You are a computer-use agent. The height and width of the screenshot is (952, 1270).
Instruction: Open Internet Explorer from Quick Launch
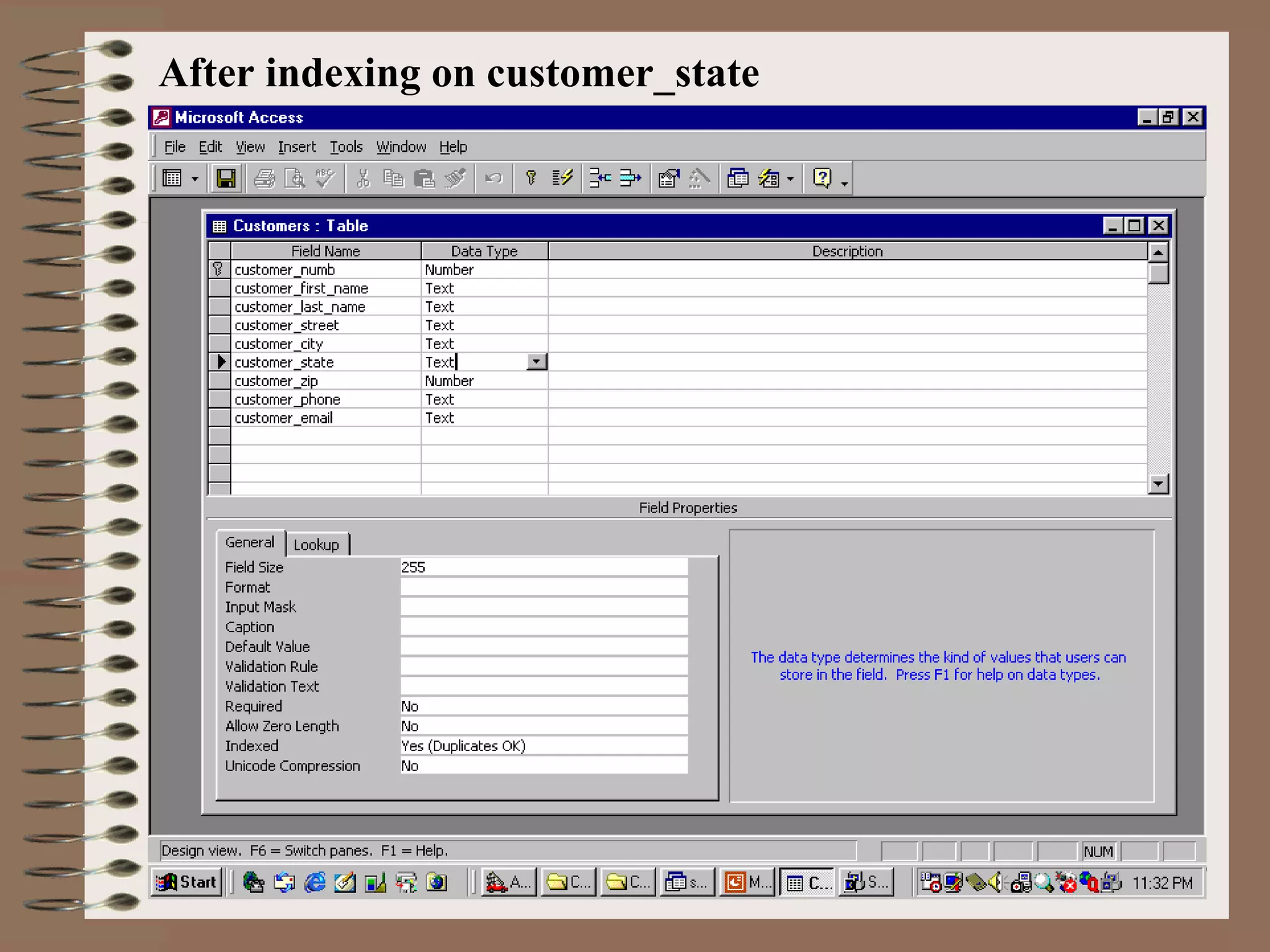point(314,882)
